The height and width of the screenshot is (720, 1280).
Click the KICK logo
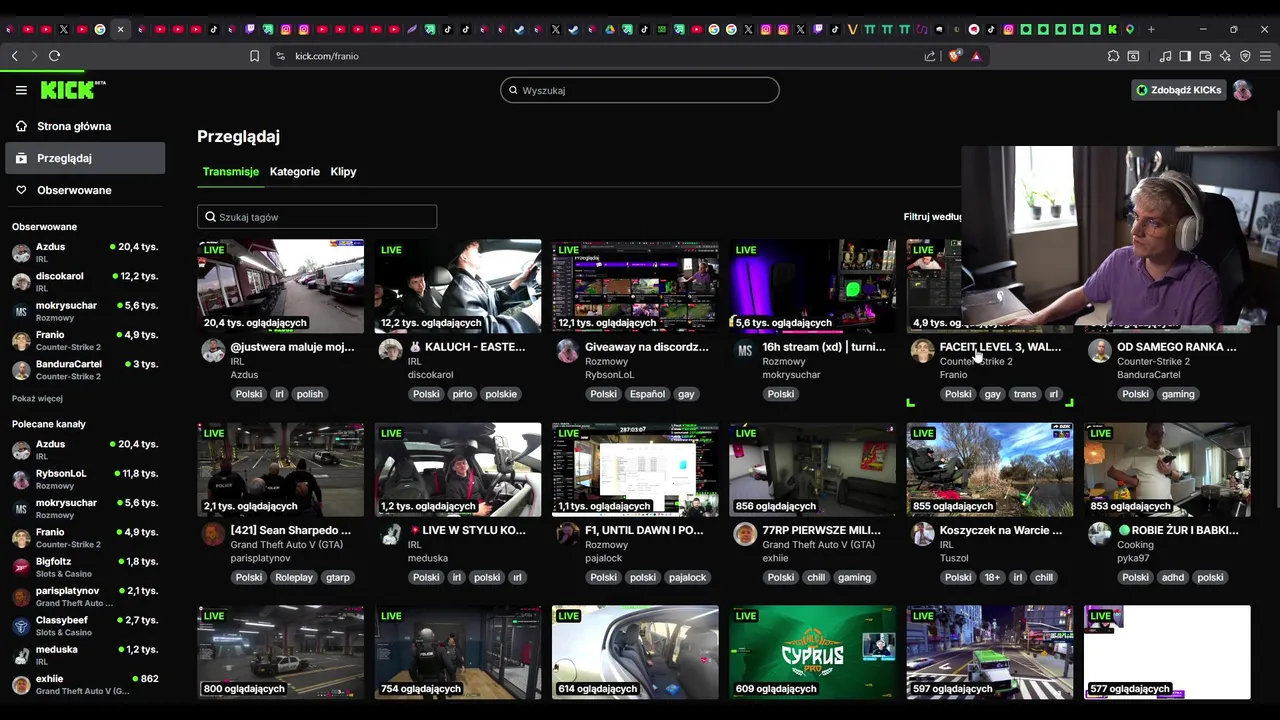point(72,90)
